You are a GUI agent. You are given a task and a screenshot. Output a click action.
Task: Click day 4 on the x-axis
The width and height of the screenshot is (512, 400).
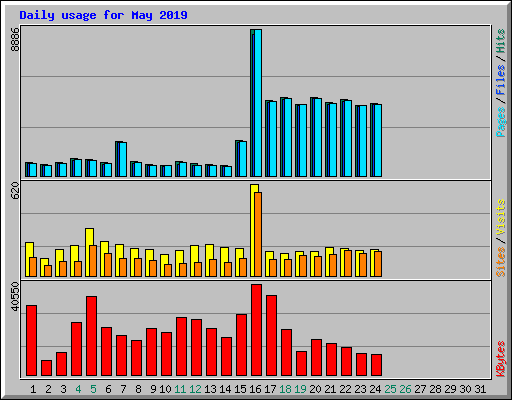tap(78, 389)
